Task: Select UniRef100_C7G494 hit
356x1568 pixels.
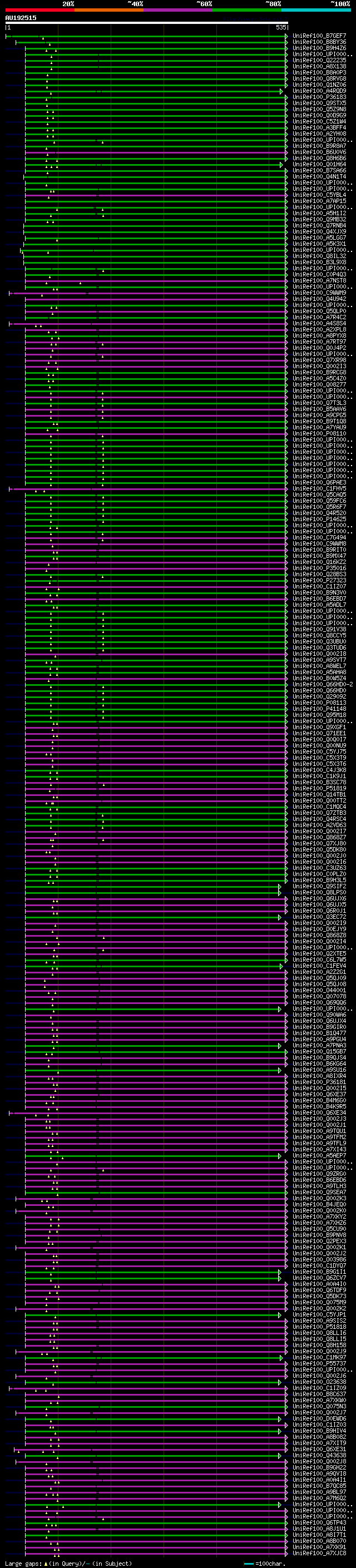Action: [319, 537]
